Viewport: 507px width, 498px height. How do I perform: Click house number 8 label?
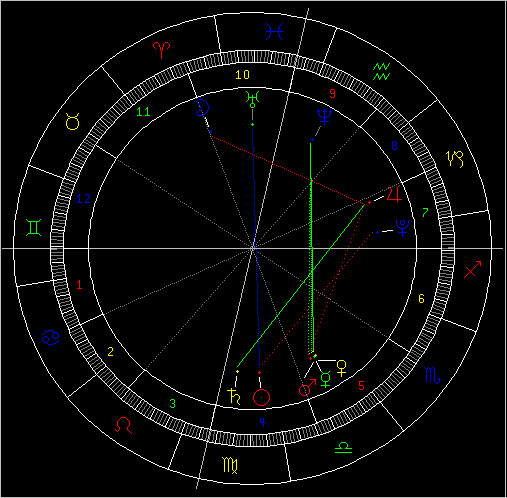click(x=394, y=145)
